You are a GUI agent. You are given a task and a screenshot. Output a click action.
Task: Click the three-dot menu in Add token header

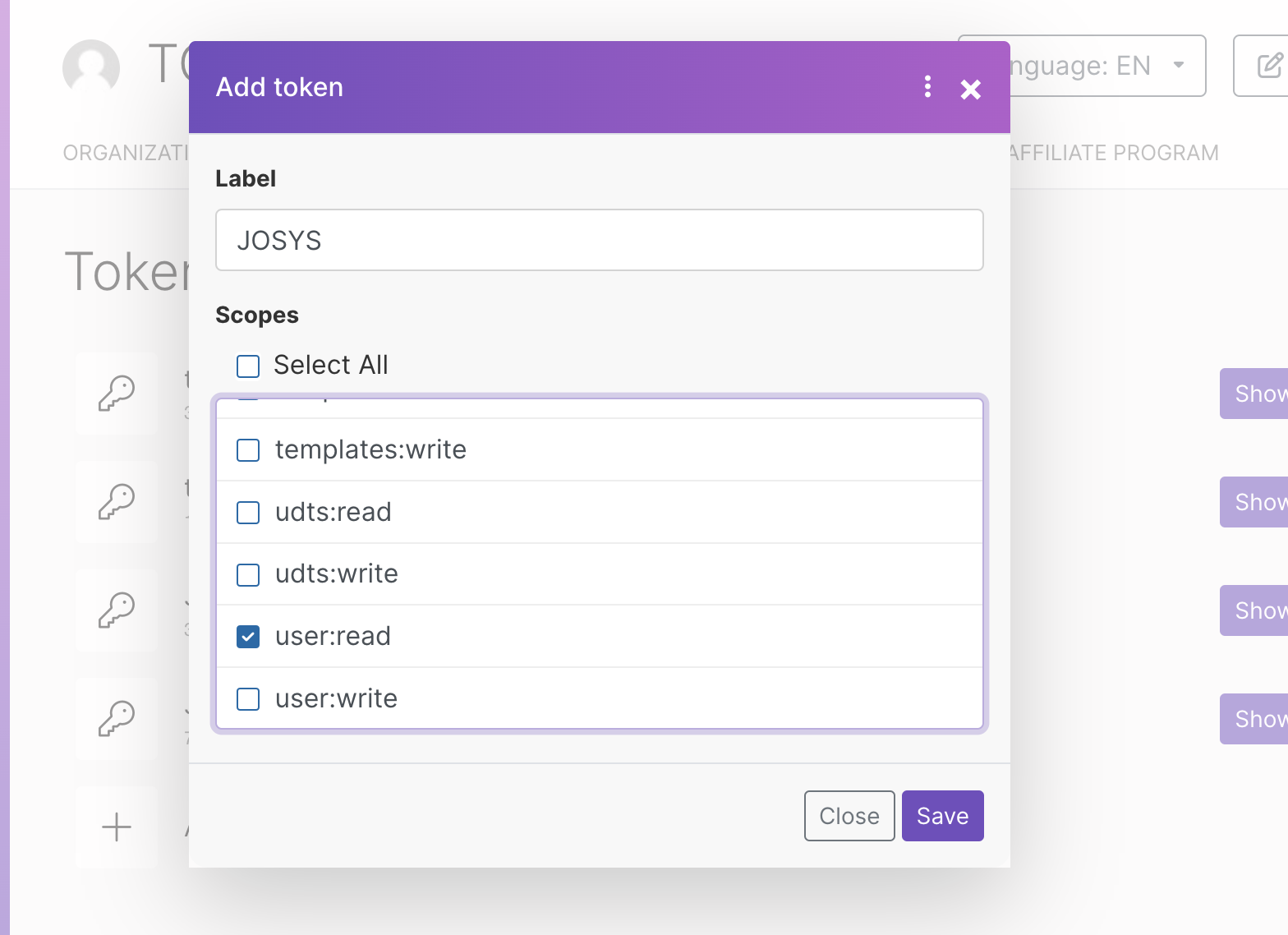point(927,87)
